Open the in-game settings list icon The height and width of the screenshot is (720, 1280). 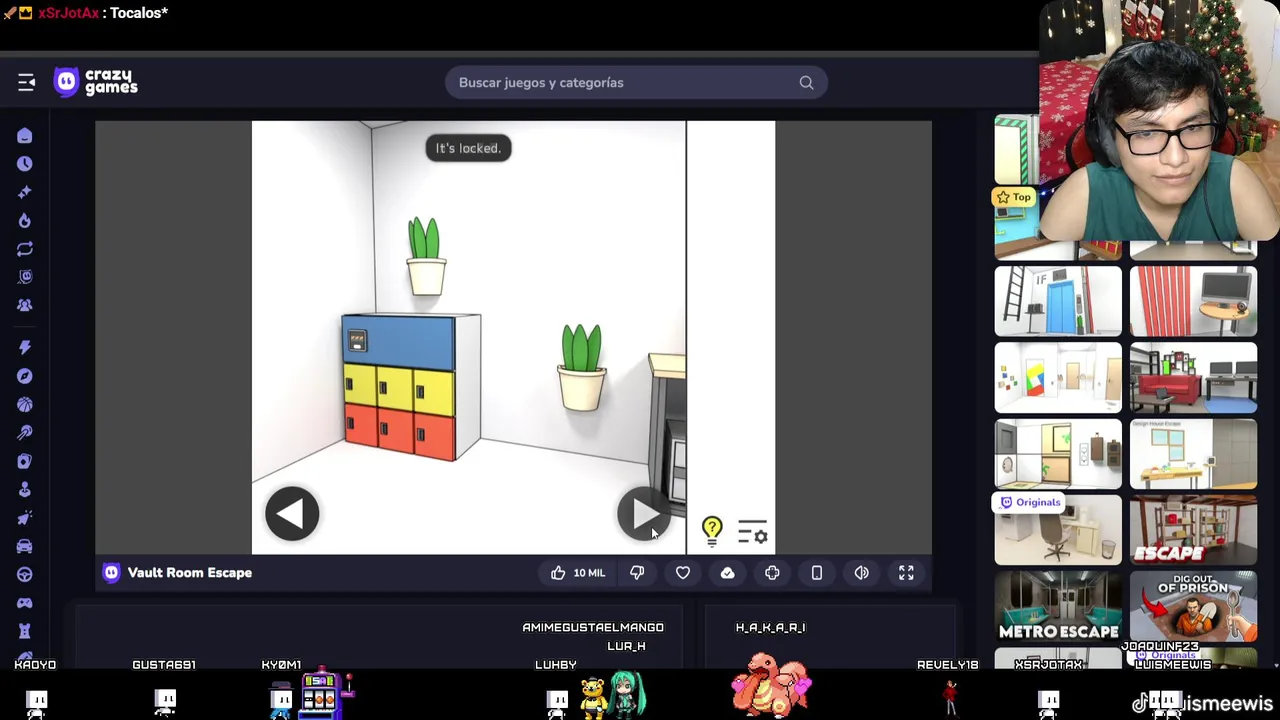pyautogui.click(x=753, y=532)
